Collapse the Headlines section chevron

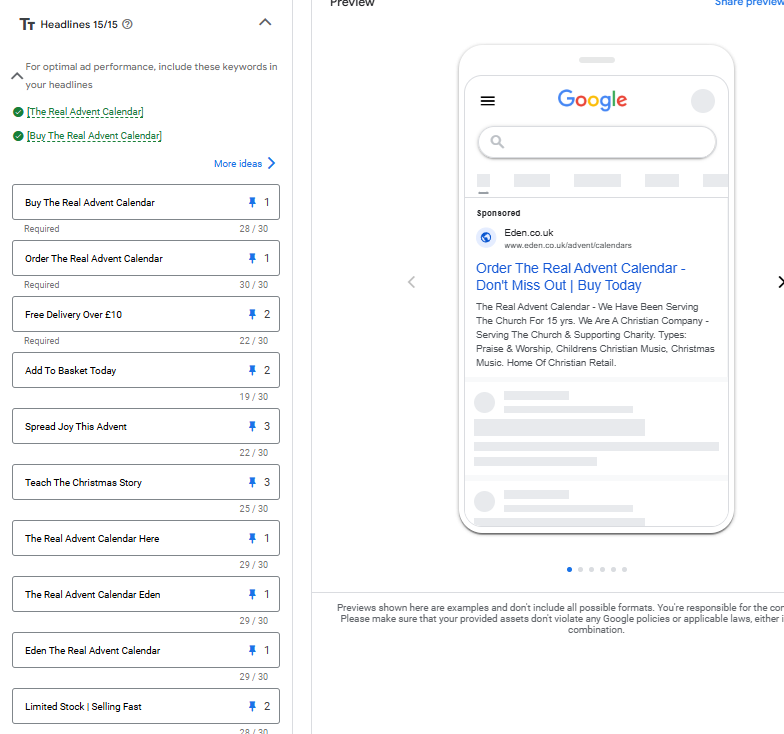[x=265, y=22]
